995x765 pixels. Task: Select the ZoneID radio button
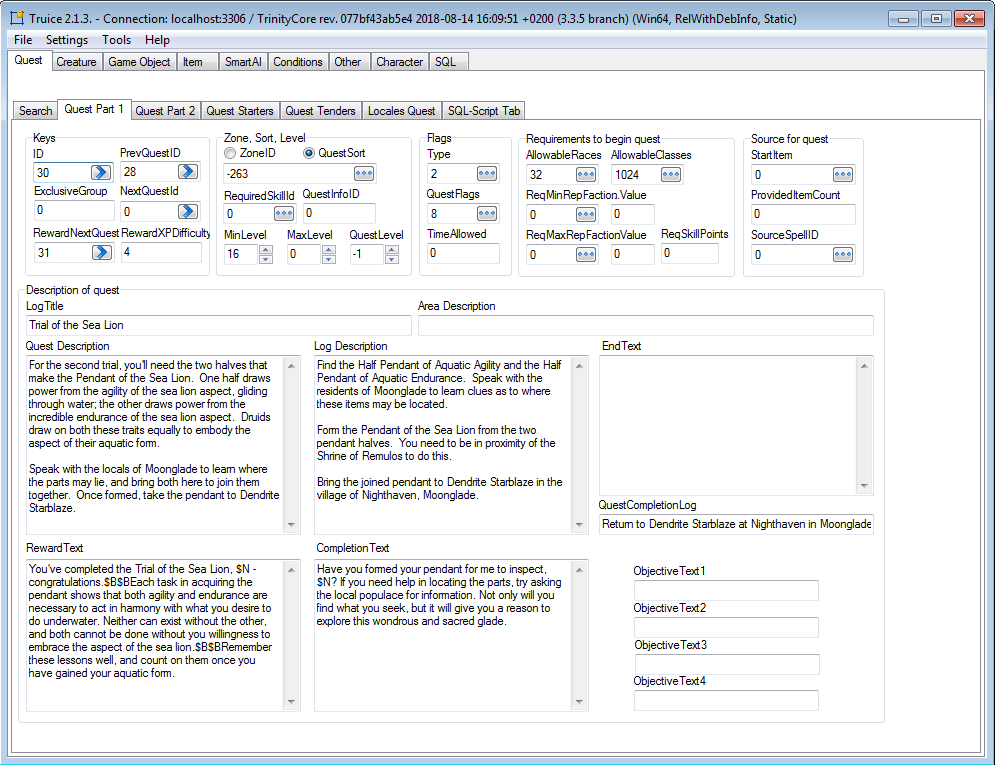tap(230, 153)
